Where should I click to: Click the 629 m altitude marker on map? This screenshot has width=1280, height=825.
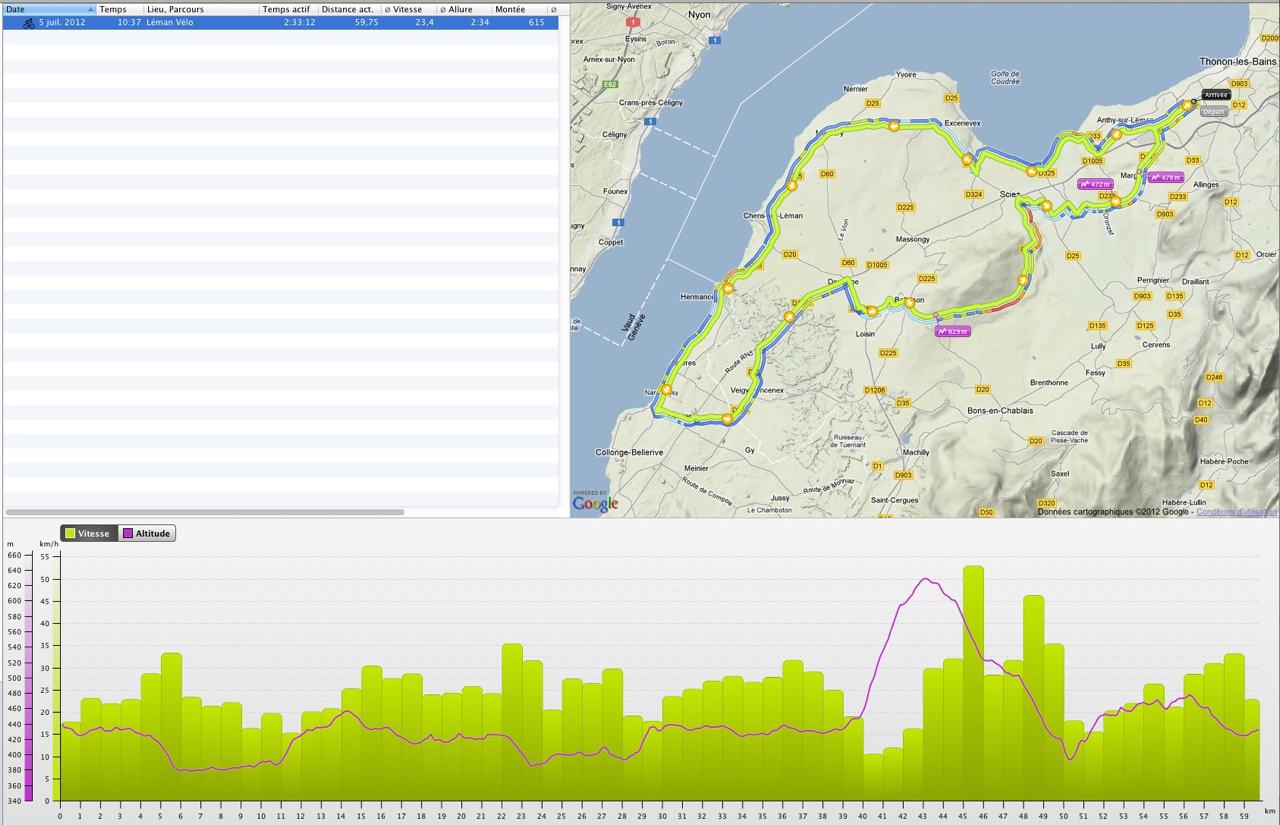coord(953,331)
